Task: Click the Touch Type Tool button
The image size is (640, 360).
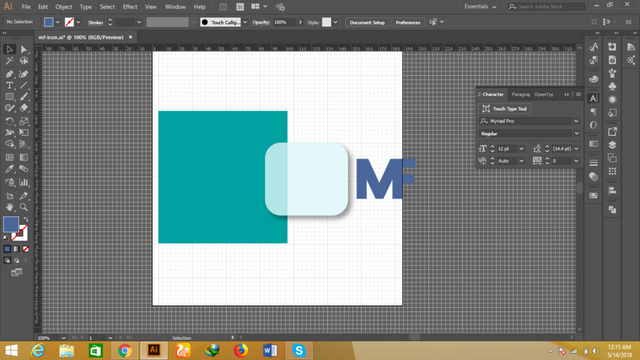Action: [505, 109]
